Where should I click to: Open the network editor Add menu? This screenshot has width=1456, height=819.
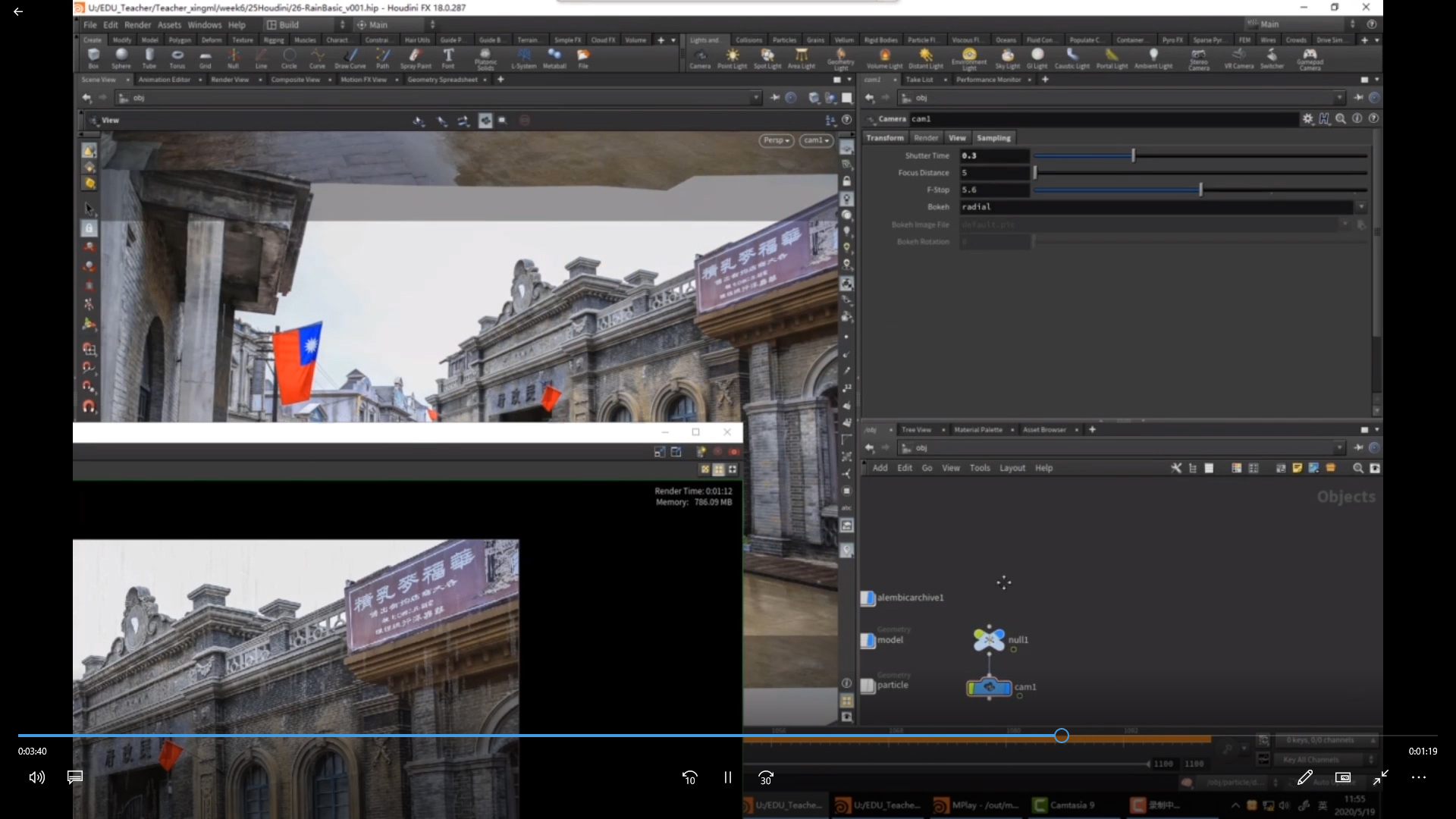(880, 468)
